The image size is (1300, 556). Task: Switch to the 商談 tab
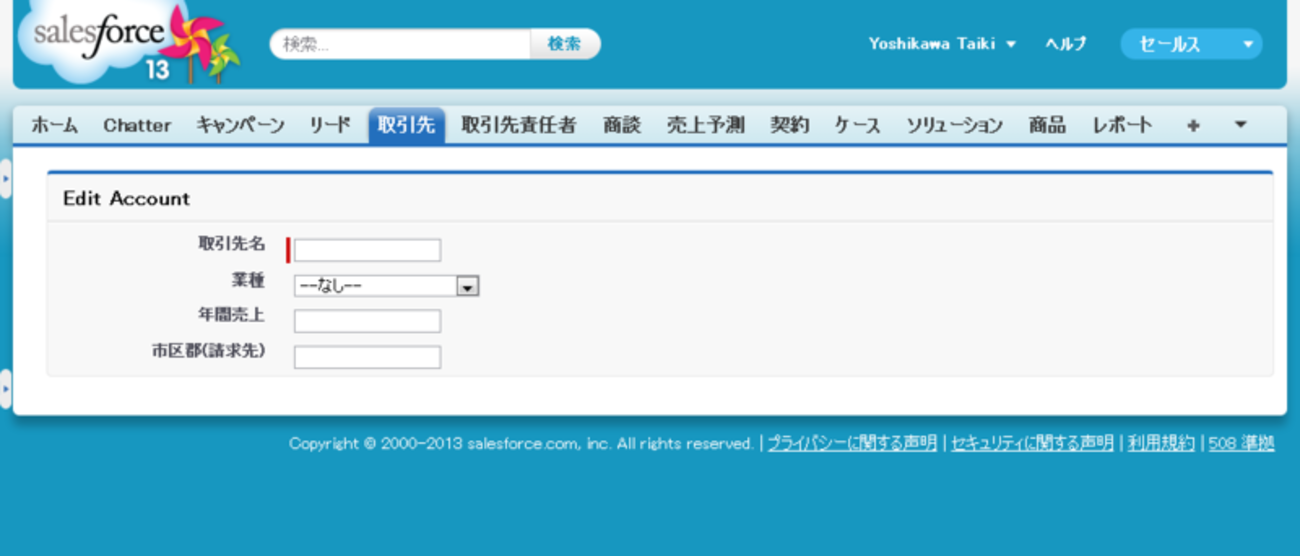[622, 126]
